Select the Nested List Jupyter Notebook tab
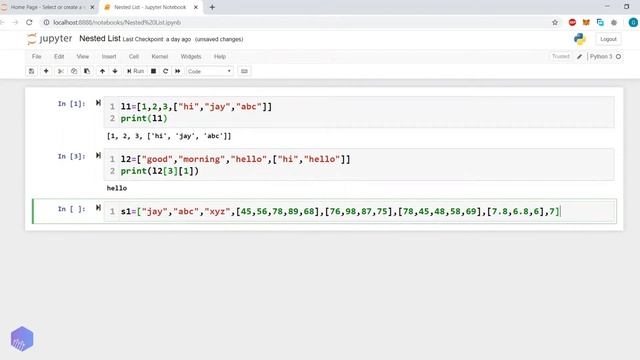This screenshot has height=360, width=640. coord(150,7)
